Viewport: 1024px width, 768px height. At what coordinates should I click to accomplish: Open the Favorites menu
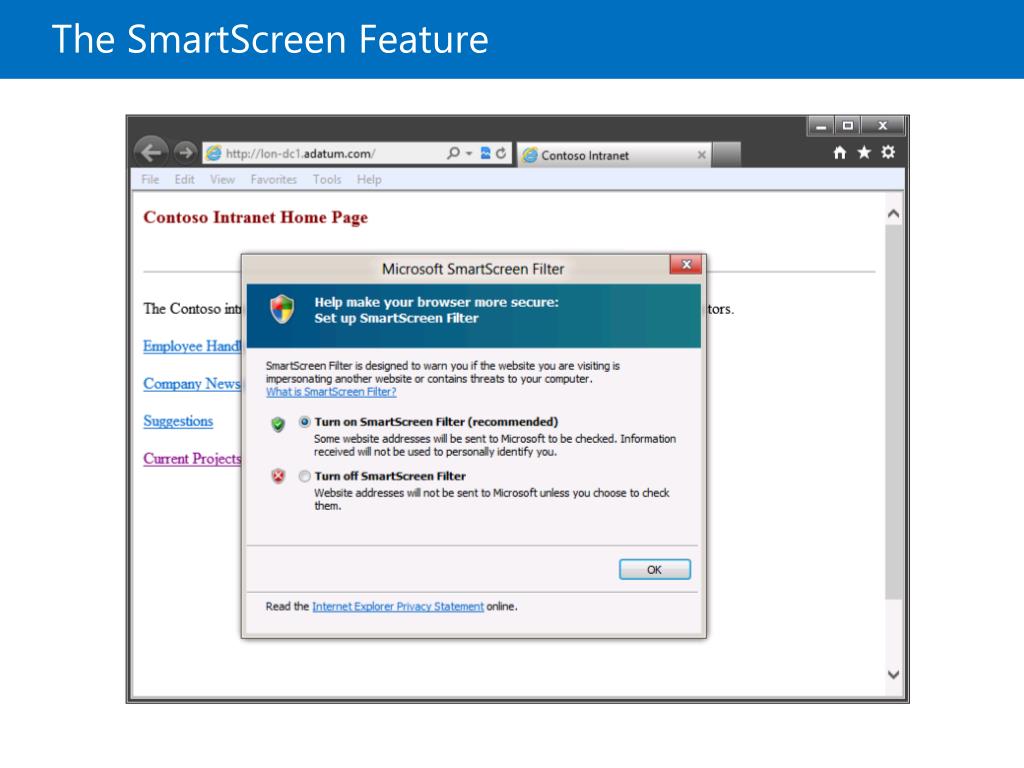tap(274, 180)
